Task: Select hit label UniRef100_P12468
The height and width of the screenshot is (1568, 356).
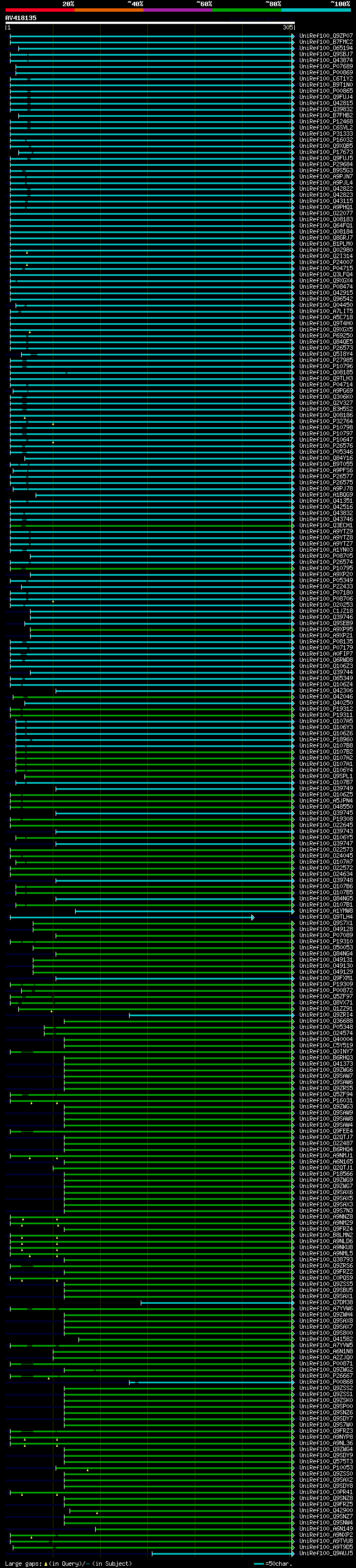Action: tap(326, 121)
